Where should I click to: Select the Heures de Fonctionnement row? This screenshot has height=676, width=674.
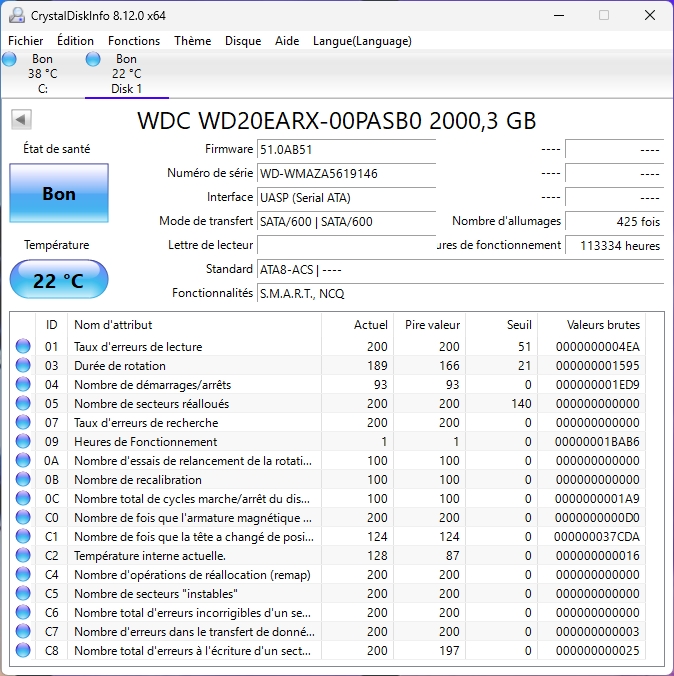pyautogui.click(x=330, y=441)
